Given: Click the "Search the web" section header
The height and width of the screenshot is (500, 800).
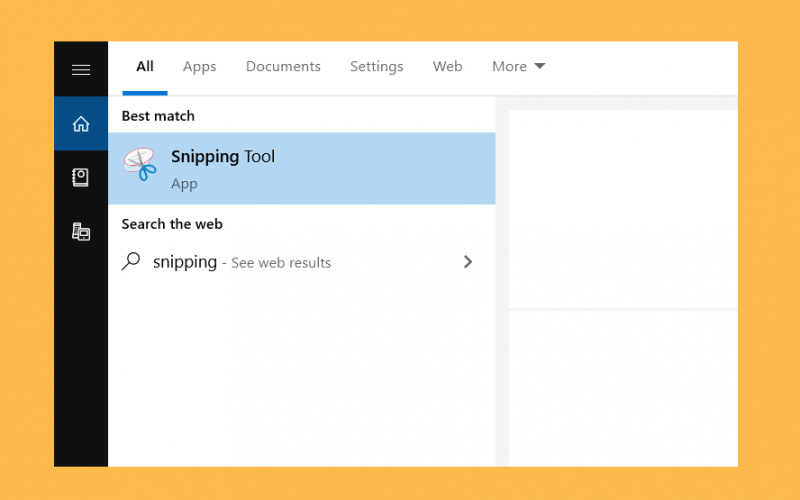Looking at the screenshot, I should [172, 224].
